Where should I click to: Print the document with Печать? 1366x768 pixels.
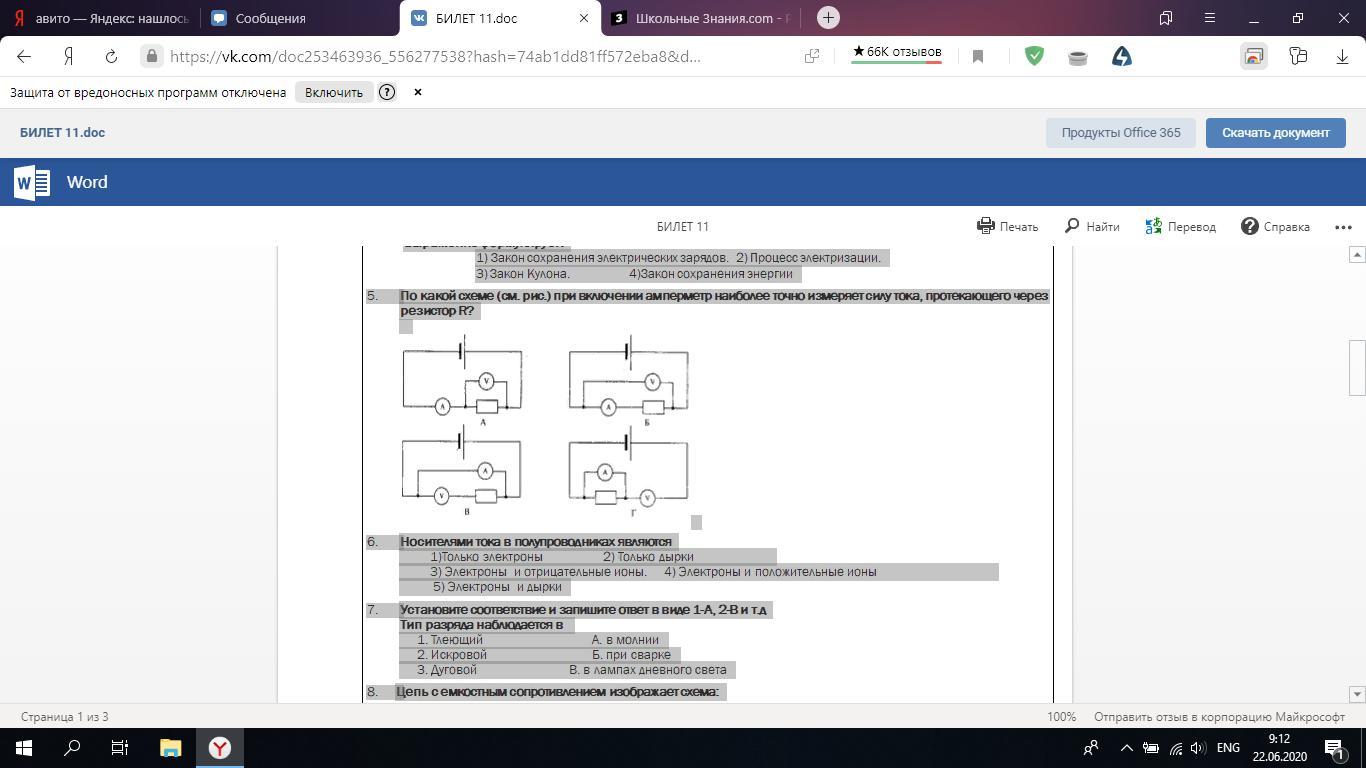pyautogui.click(x=1008, y=226)
